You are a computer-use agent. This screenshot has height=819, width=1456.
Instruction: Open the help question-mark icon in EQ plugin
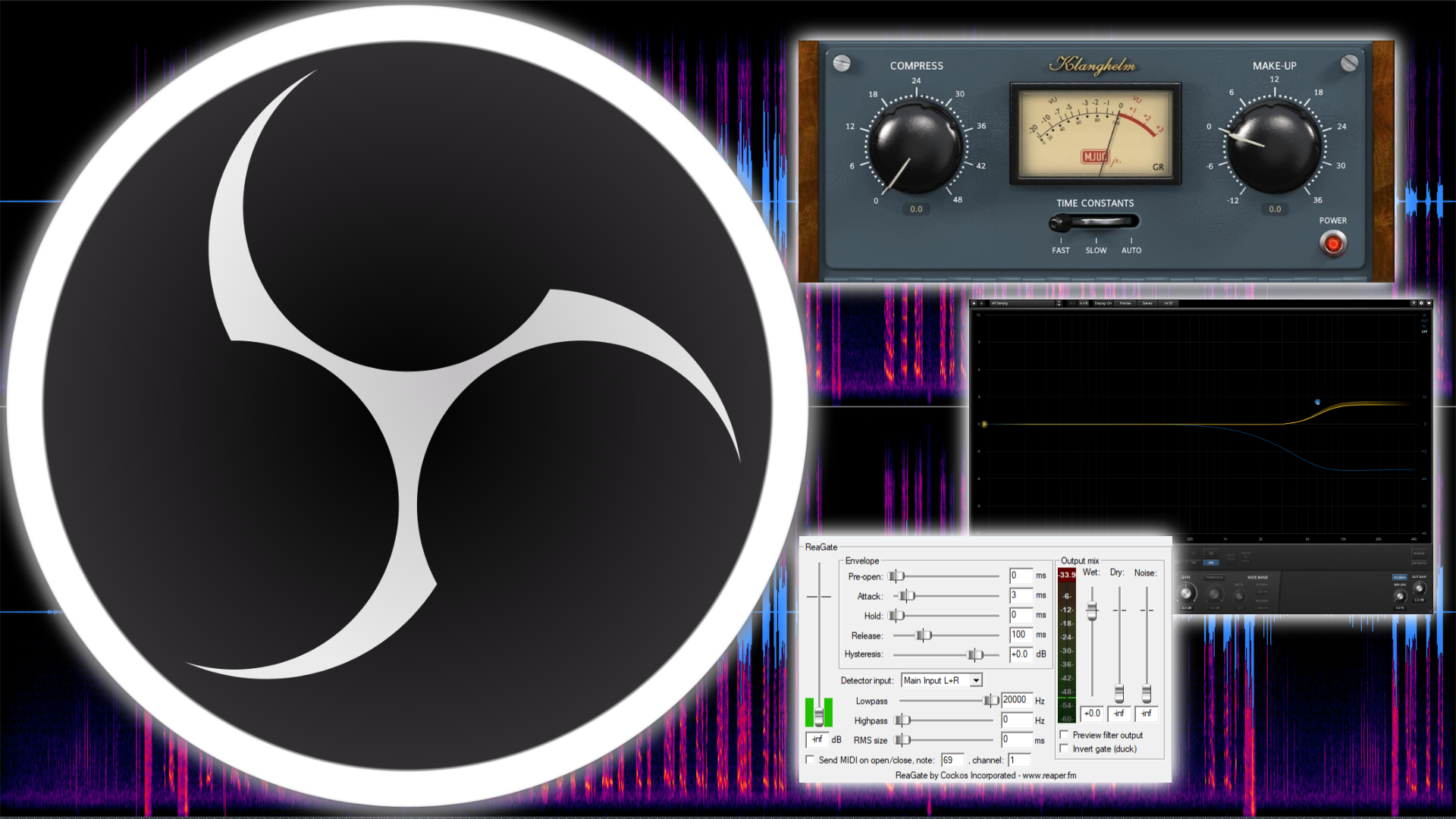tap(1414, 303)
